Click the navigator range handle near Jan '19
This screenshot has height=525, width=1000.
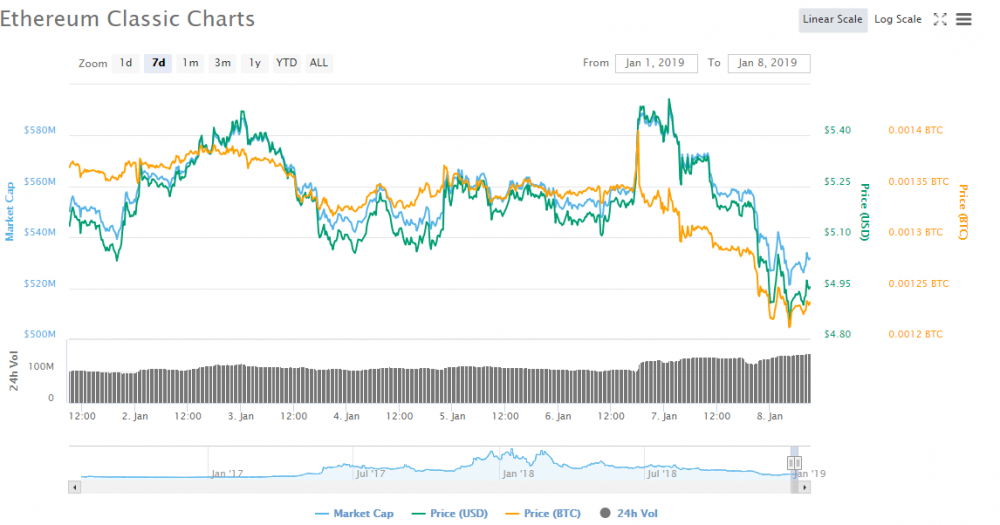(x=794, y=463)
